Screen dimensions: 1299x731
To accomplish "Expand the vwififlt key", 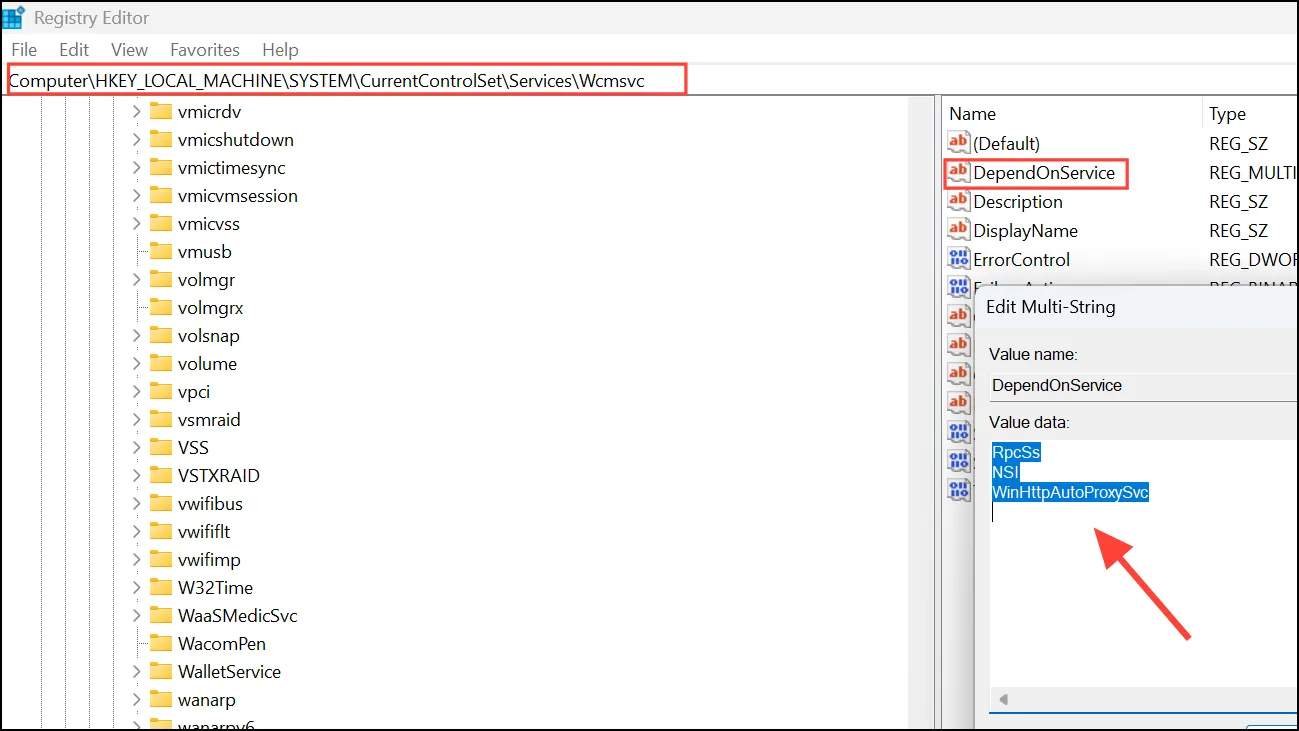I will [x=137, y=532].
